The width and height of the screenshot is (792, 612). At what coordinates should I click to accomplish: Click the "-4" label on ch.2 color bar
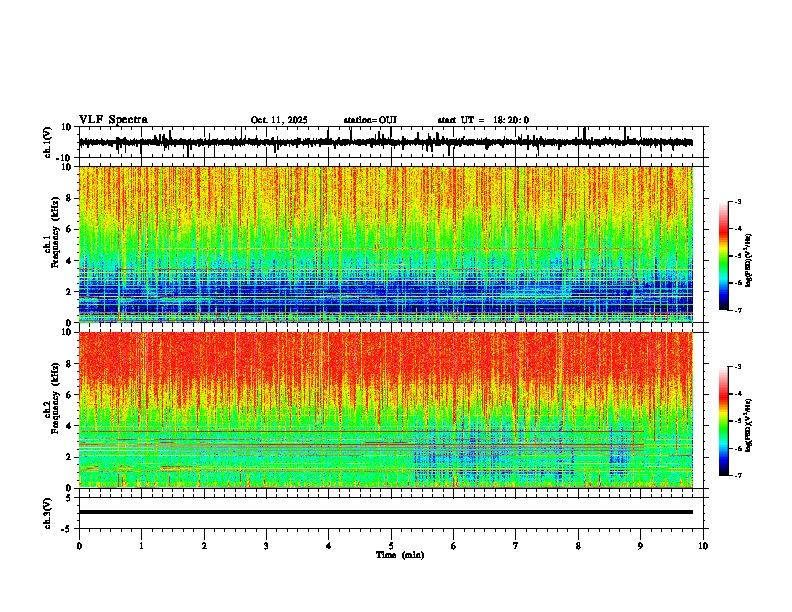[x=737, y=394]
